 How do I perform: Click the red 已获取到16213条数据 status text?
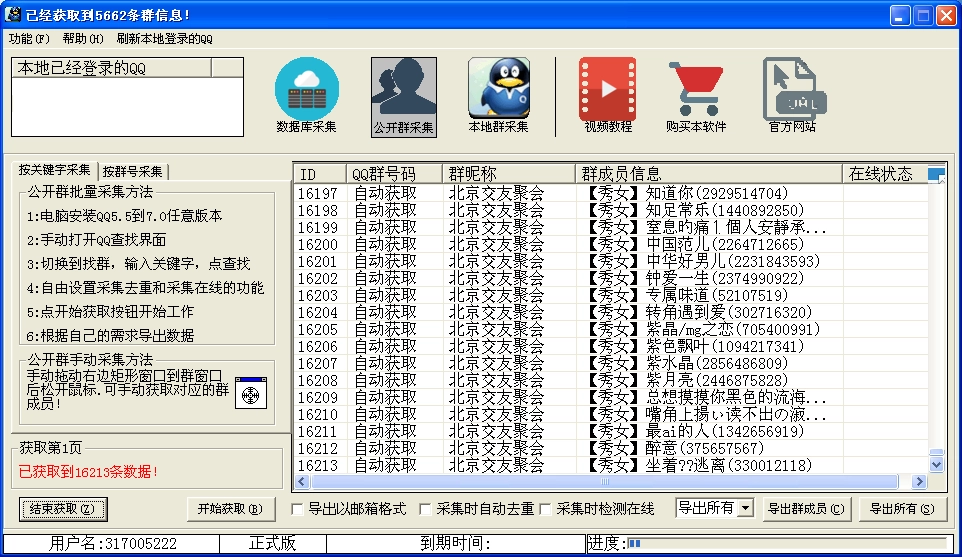coord(88,472)
